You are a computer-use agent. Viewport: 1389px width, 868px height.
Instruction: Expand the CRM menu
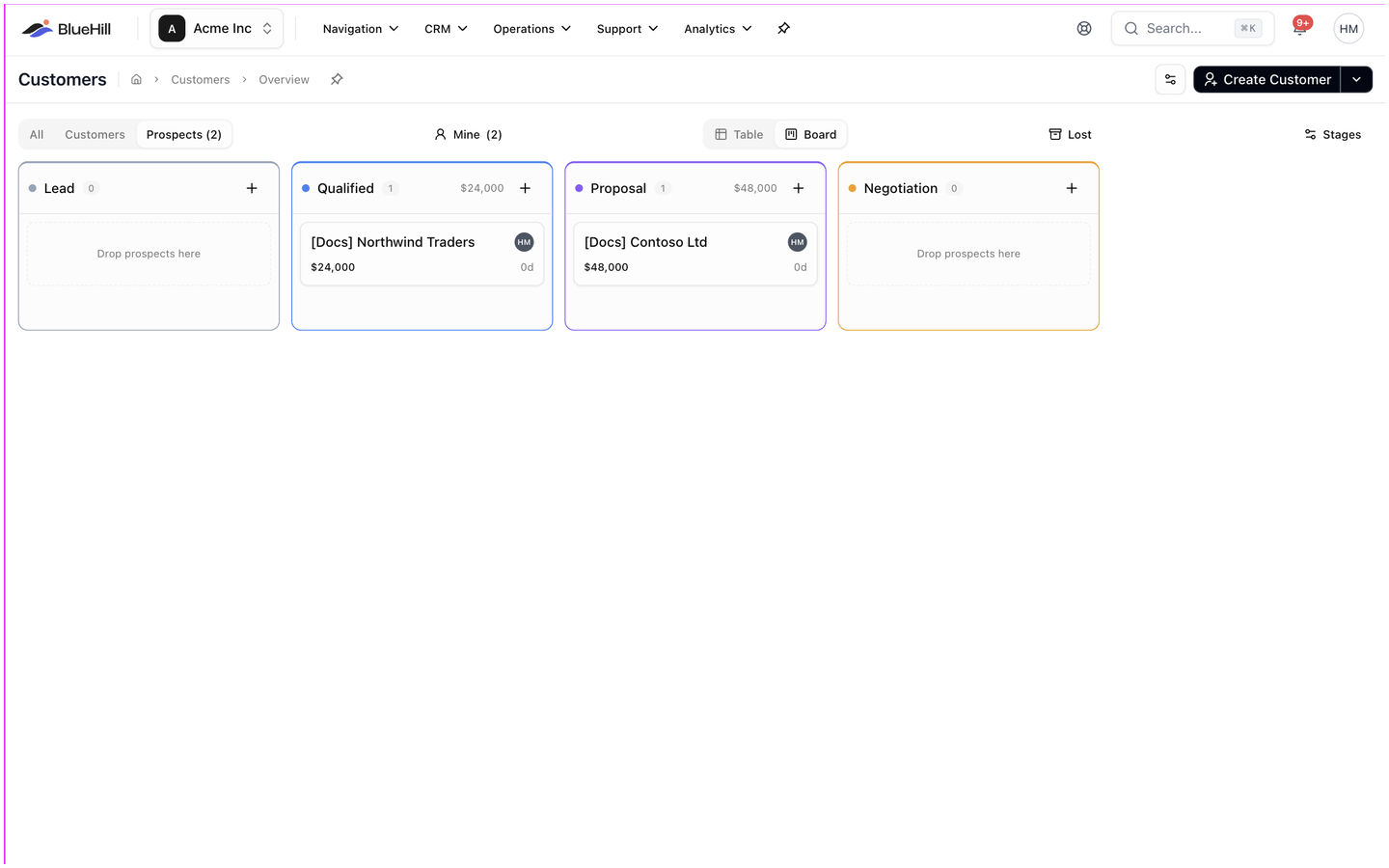pos(446,29)
